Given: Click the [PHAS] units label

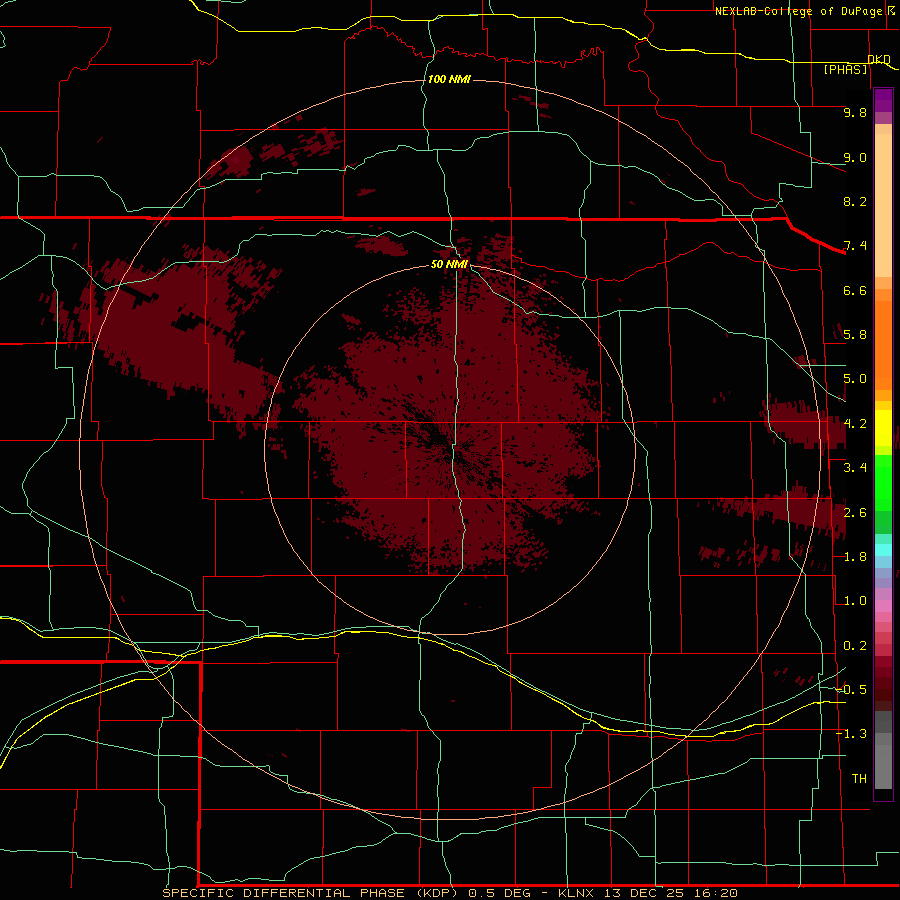Looking at the screenshot, I should [x=845, y=69].
